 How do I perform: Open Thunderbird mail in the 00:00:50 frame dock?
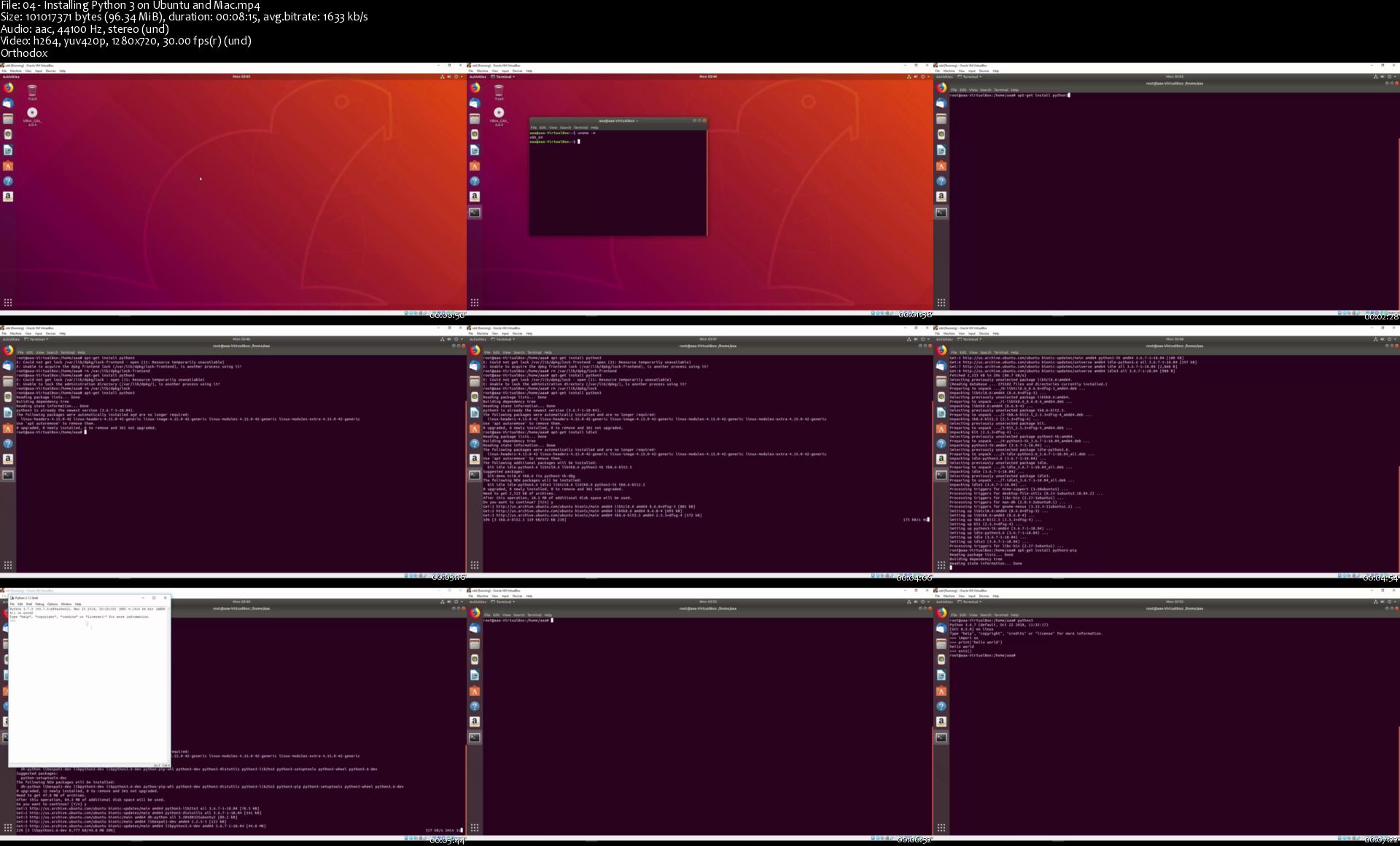pyautogui.click(x=8, y=103)
